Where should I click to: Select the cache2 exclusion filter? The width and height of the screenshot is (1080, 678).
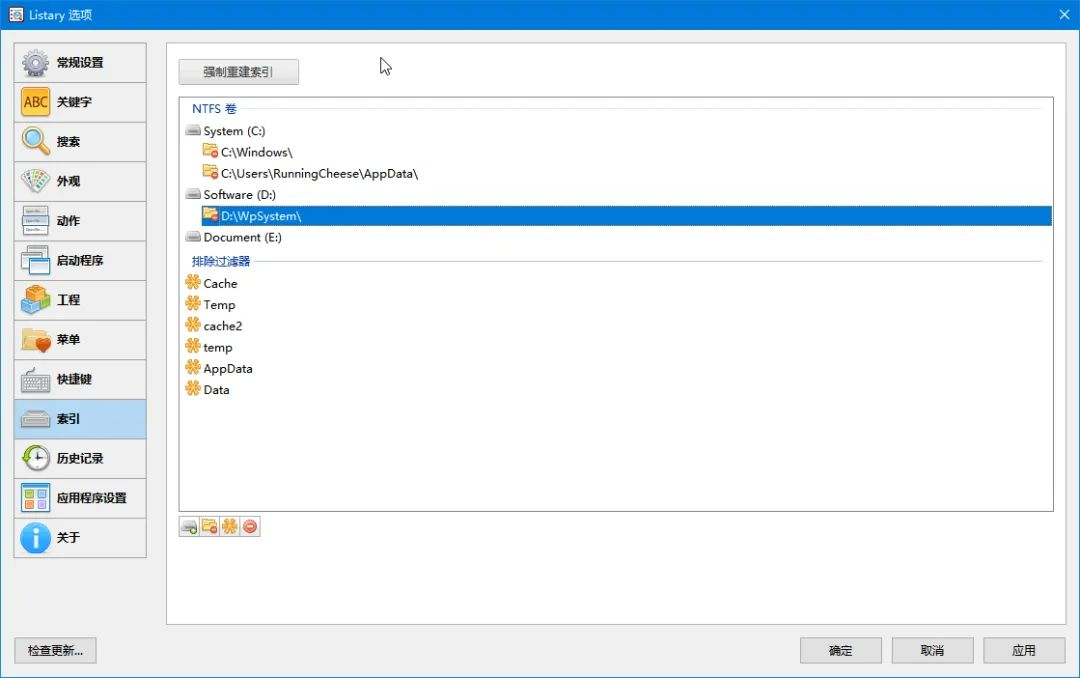point(223,326)
